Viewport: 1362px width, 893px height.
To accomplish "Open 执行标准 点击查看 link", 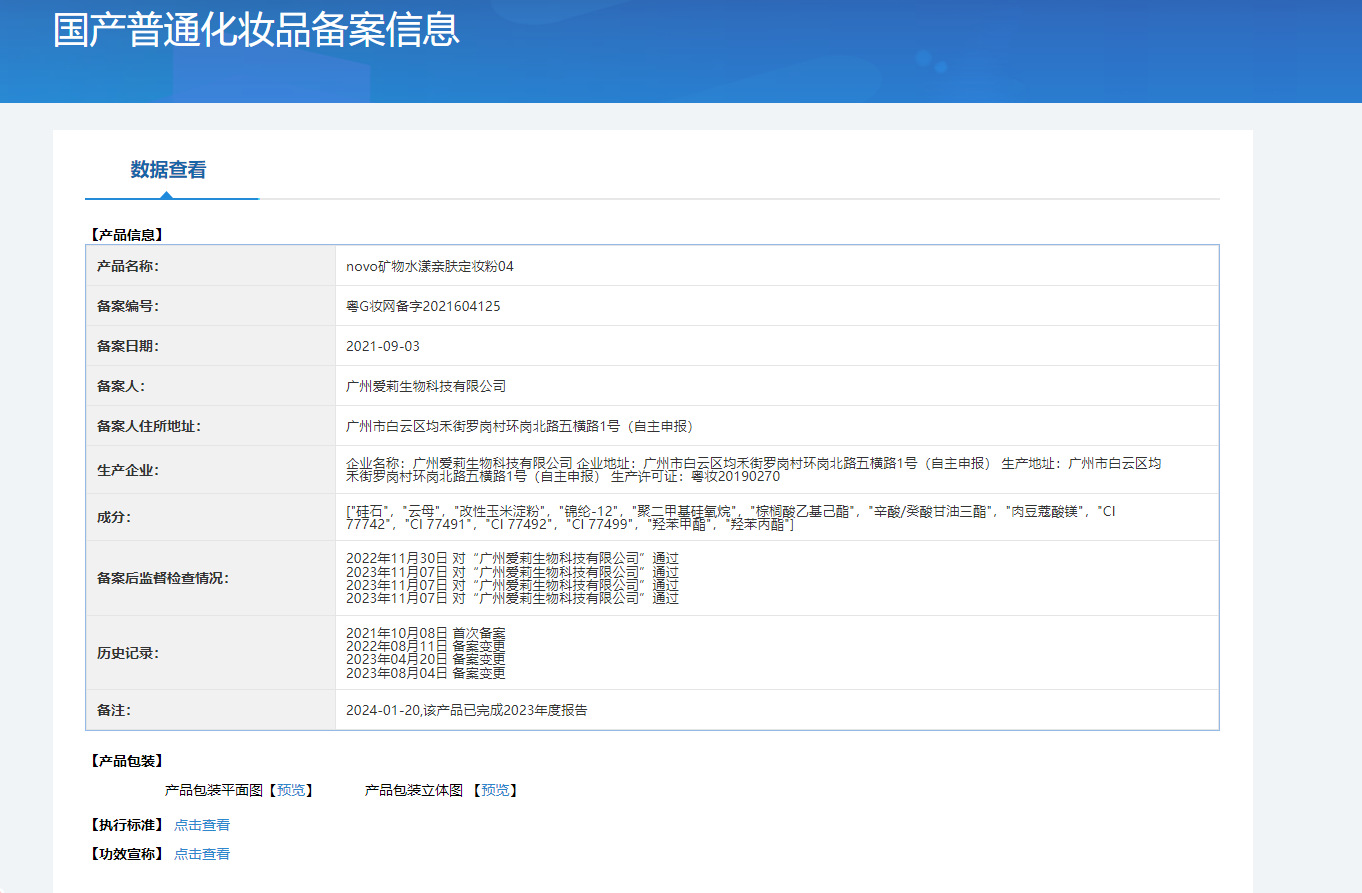I will click(202, 825).
